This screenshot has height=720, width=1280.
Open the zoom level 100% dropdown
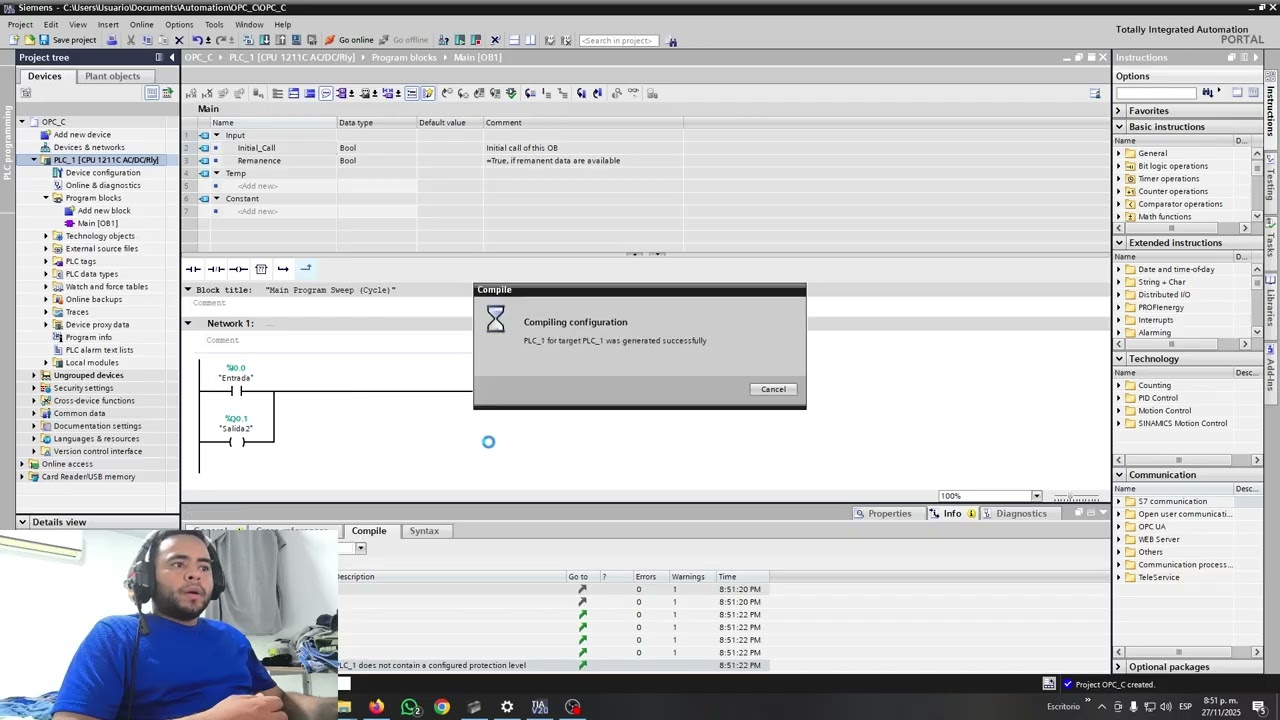[x=1036, y=496]
